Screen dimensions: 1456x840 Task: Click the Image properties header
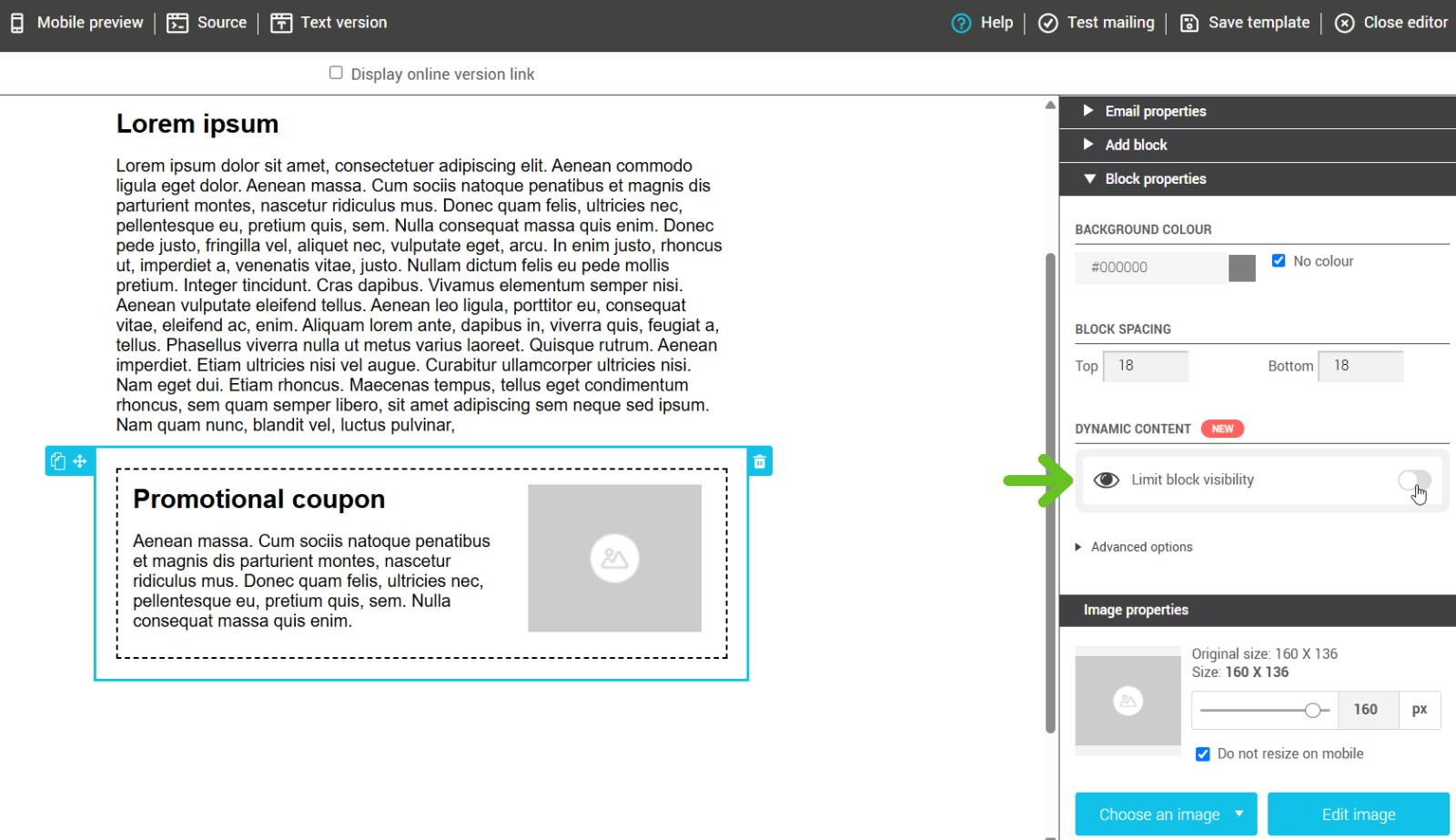[x=1136, y=610]
